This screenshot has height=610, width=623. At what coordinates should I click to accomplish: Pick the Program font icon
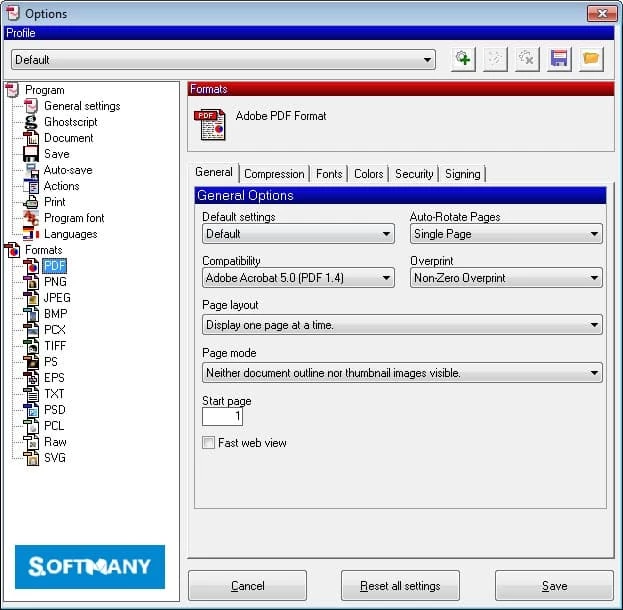click(x=31, y=218)
